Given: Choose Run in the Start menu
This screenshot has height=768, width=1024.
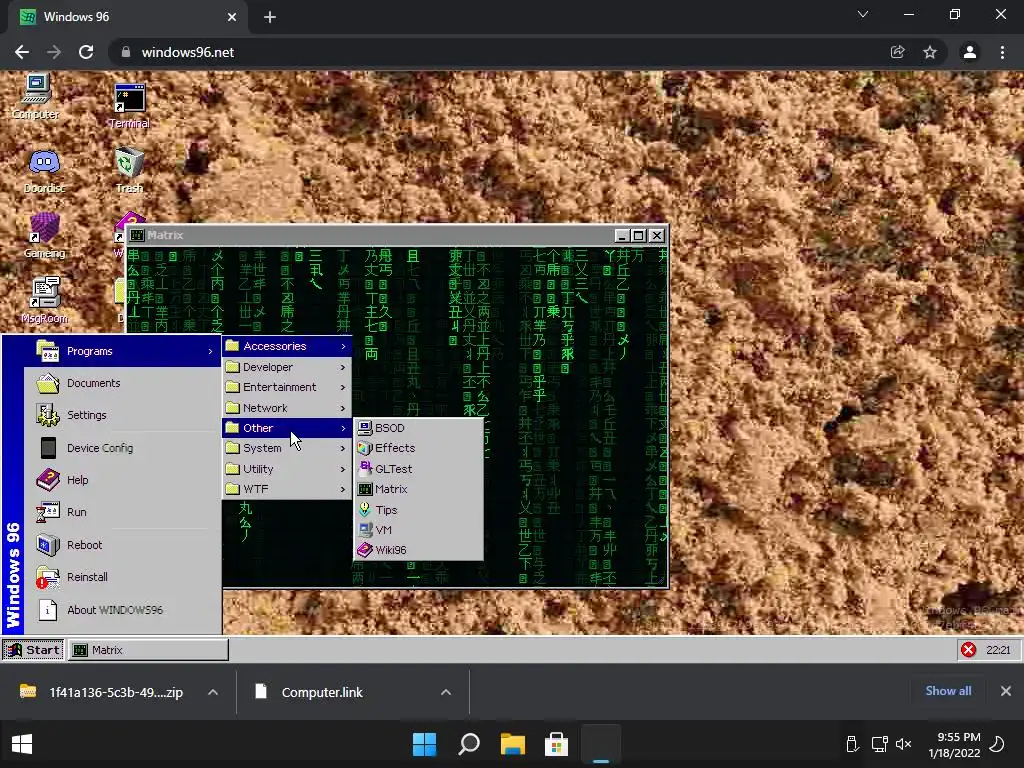Looking at the screenshot, I should (123, 513).
